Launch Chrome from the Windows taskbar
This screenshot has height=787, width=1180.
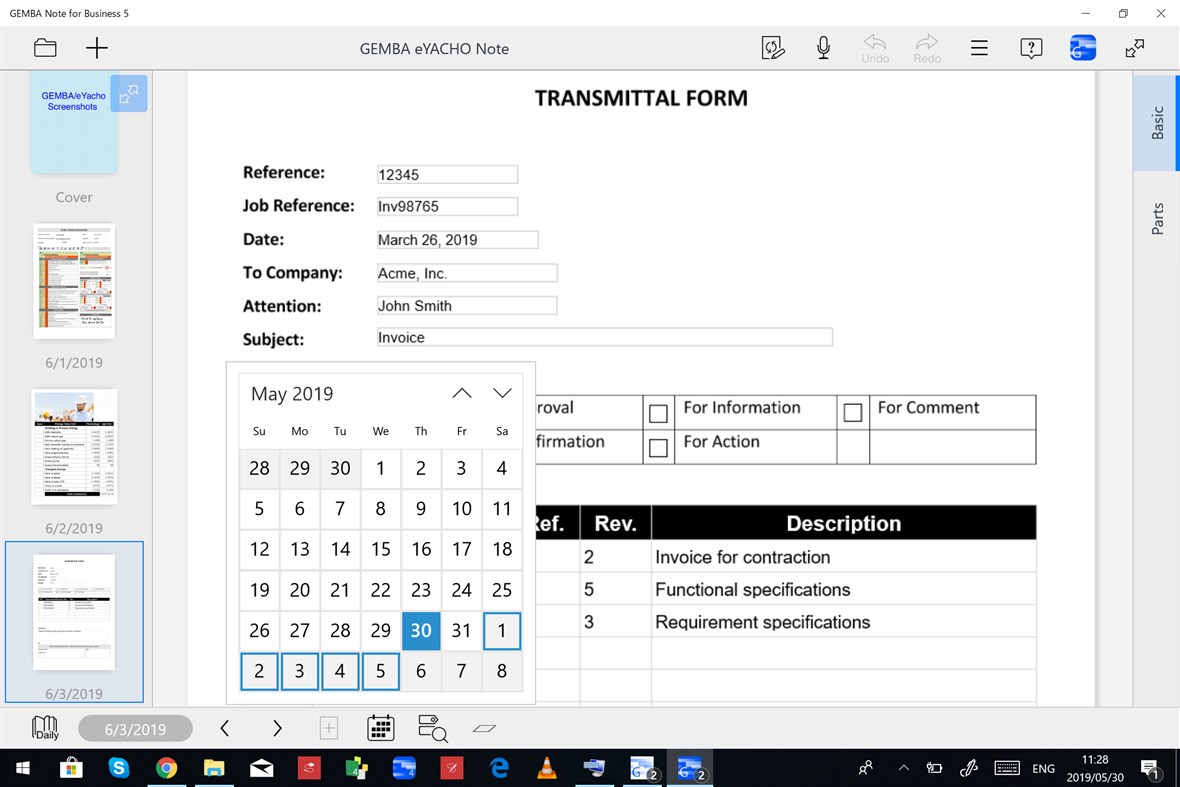pyautogui.click(x=166, y=768)
